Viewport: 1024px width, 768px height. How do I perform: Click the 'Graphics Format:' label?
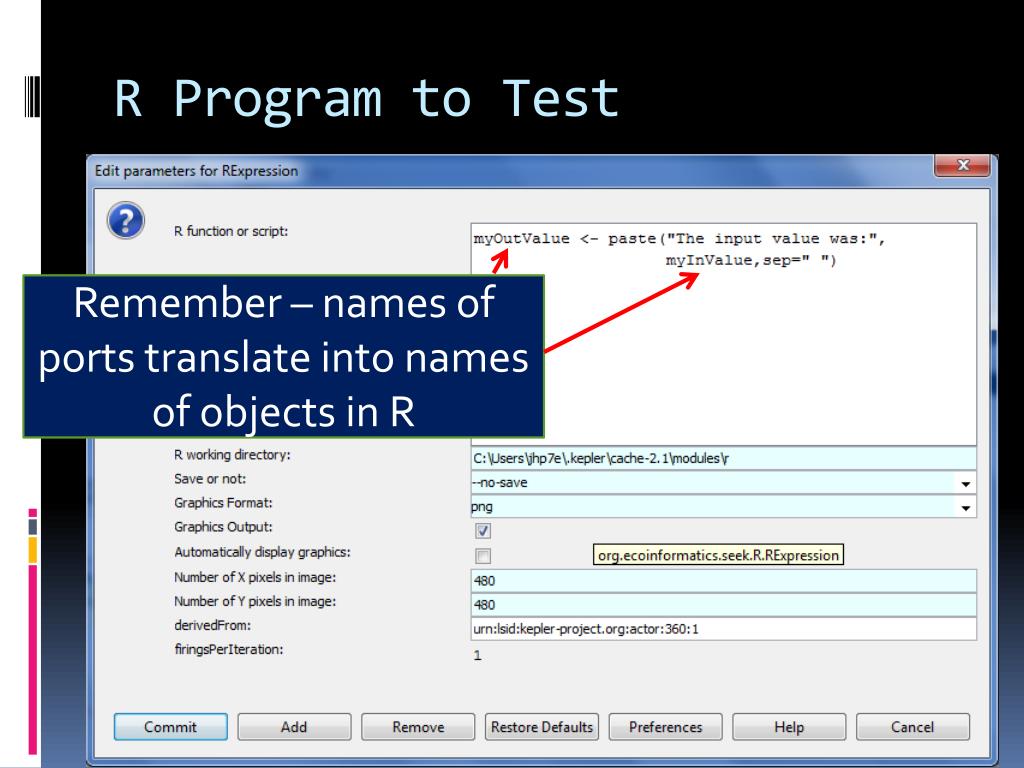223,503
